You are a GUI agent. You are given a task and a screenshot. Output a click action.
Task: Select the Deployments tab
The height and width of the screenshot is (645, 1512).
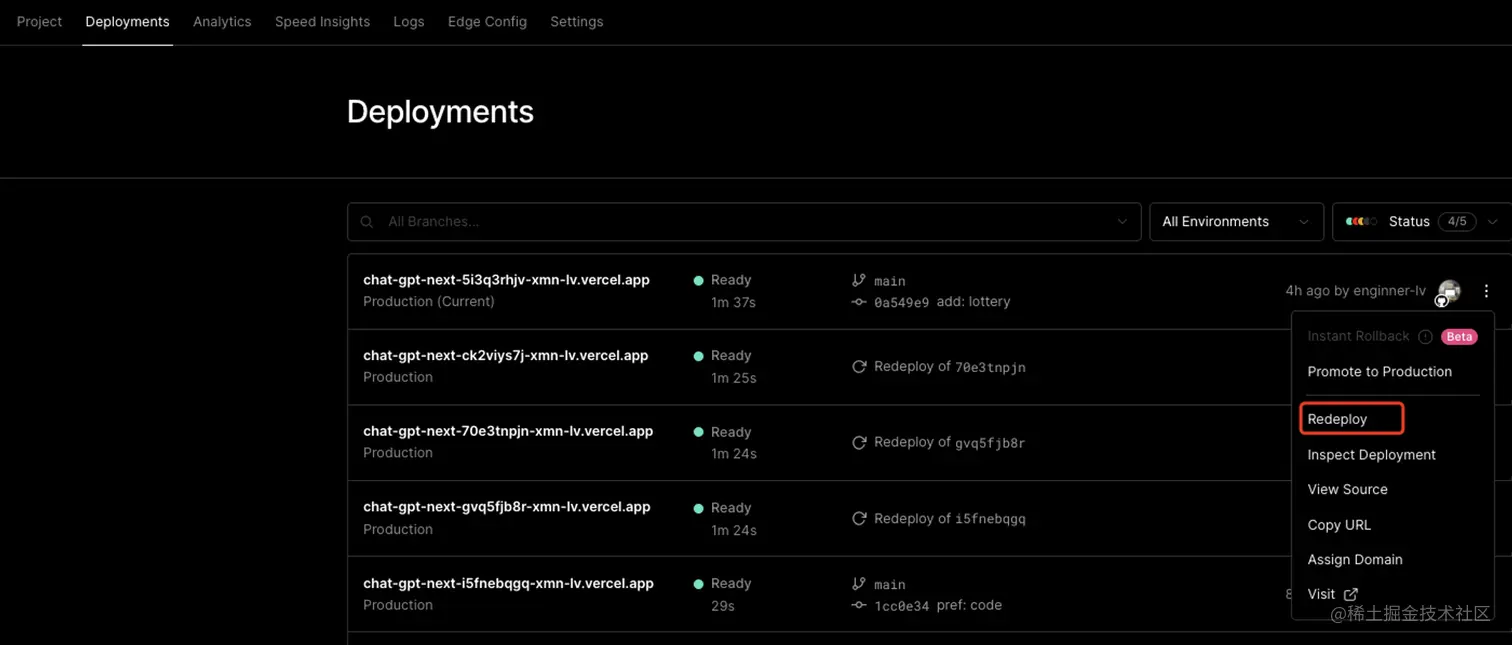(x=127, y=21)
